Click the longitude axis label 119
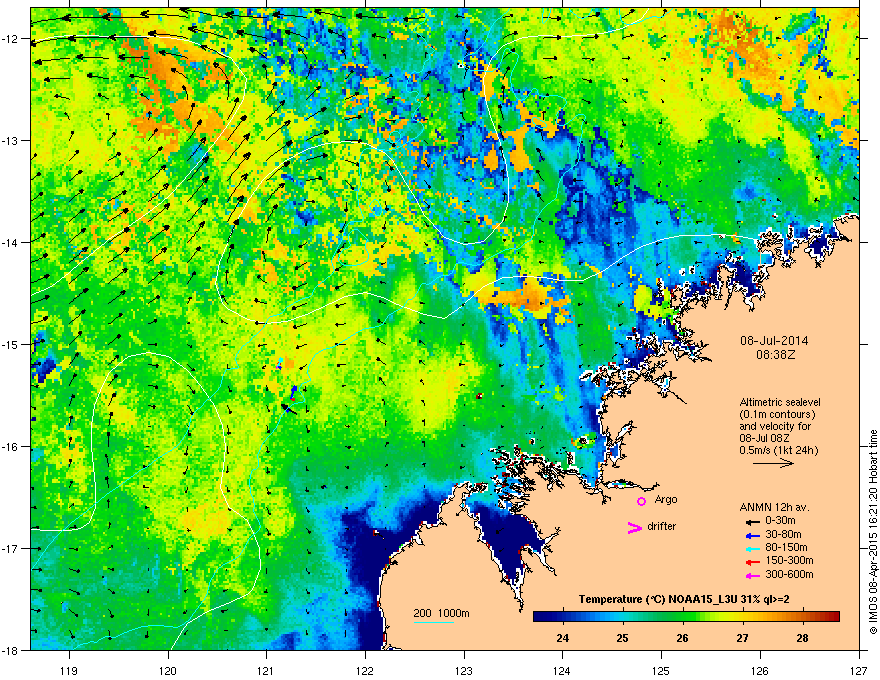The height and width of the screenshot is (680, 880). 69,670
